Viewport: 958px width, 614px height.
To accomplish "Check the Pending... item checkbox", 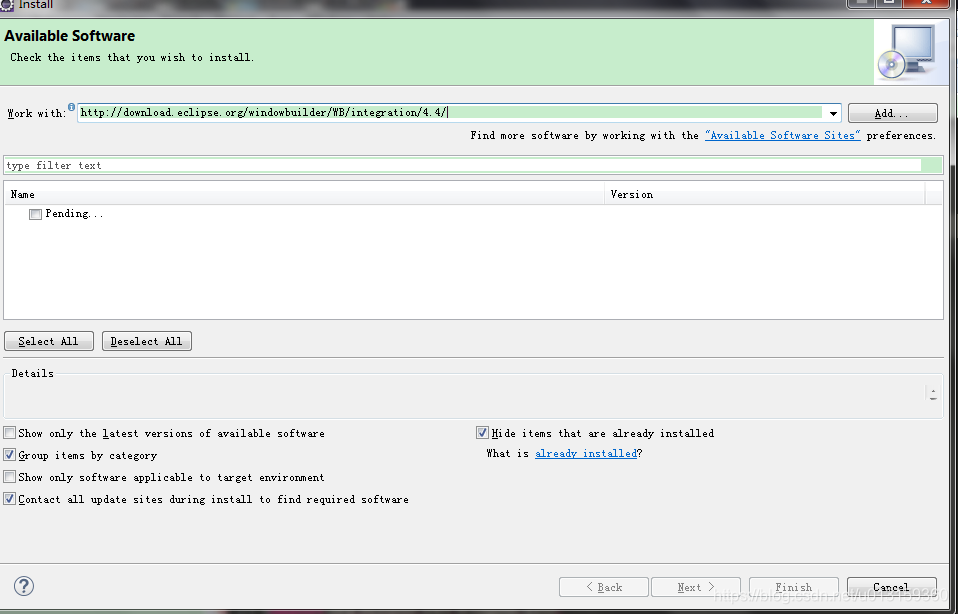I will 35,214.
